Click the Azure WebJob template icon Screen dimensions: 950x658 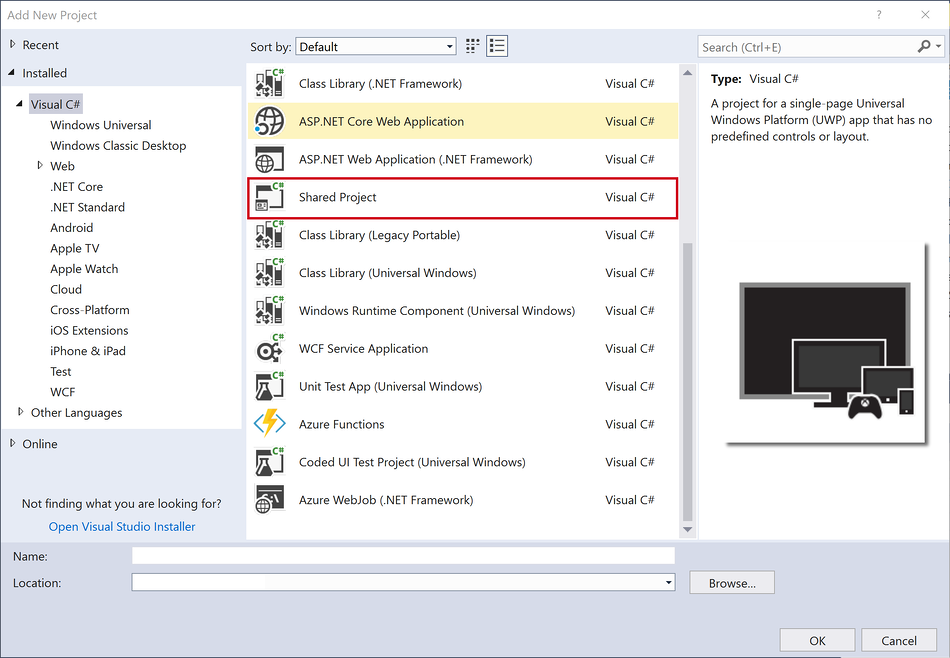[270, 500]
